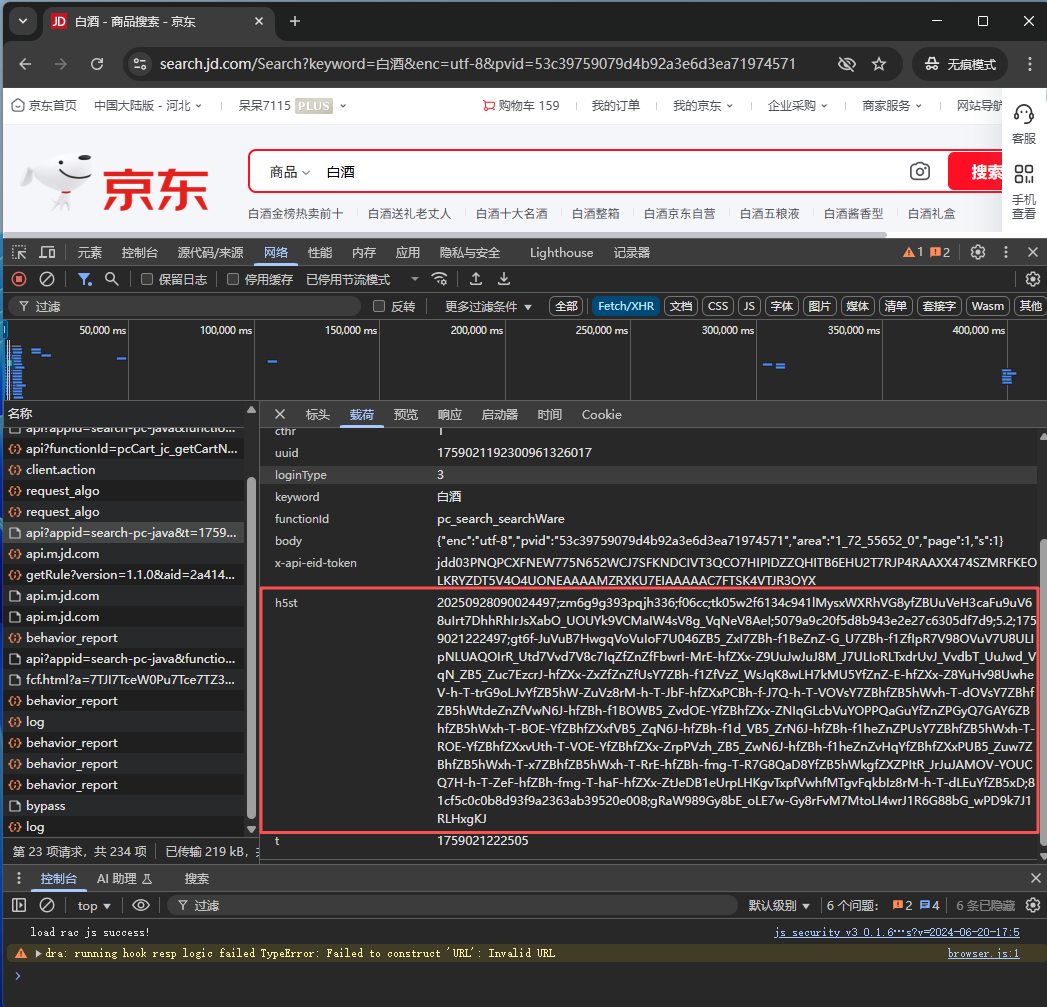Click import HAR file upload icon

[475, 279]
